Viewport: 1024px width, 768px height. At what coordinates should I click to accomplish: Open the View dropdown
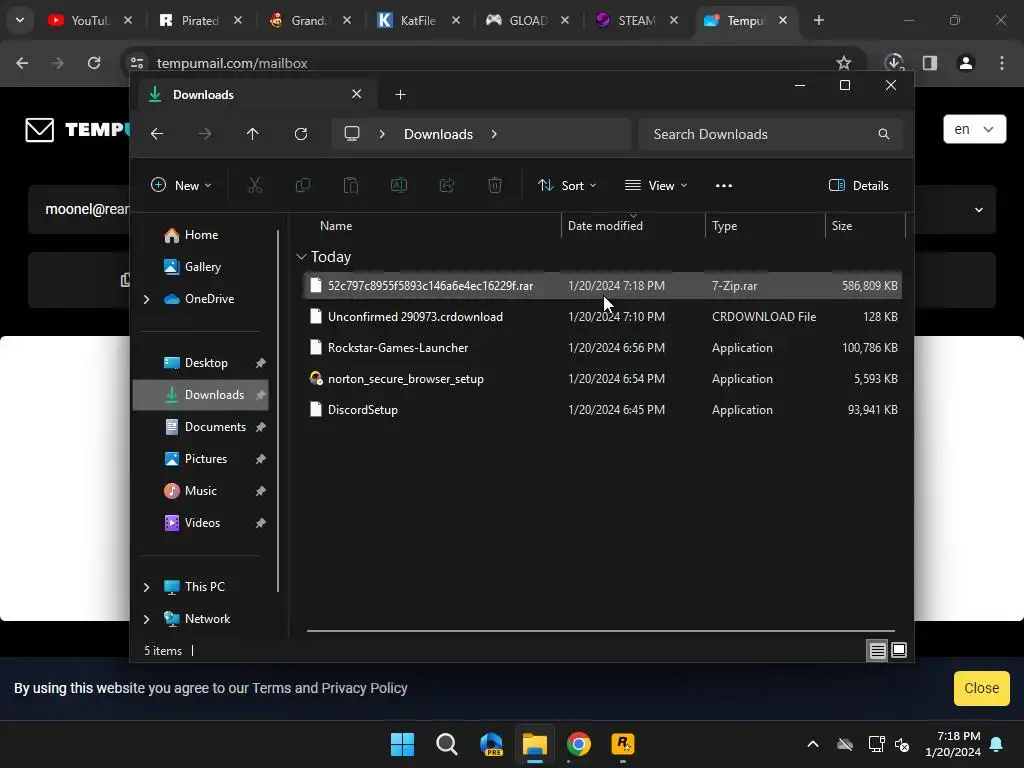[x=656, y=185]
